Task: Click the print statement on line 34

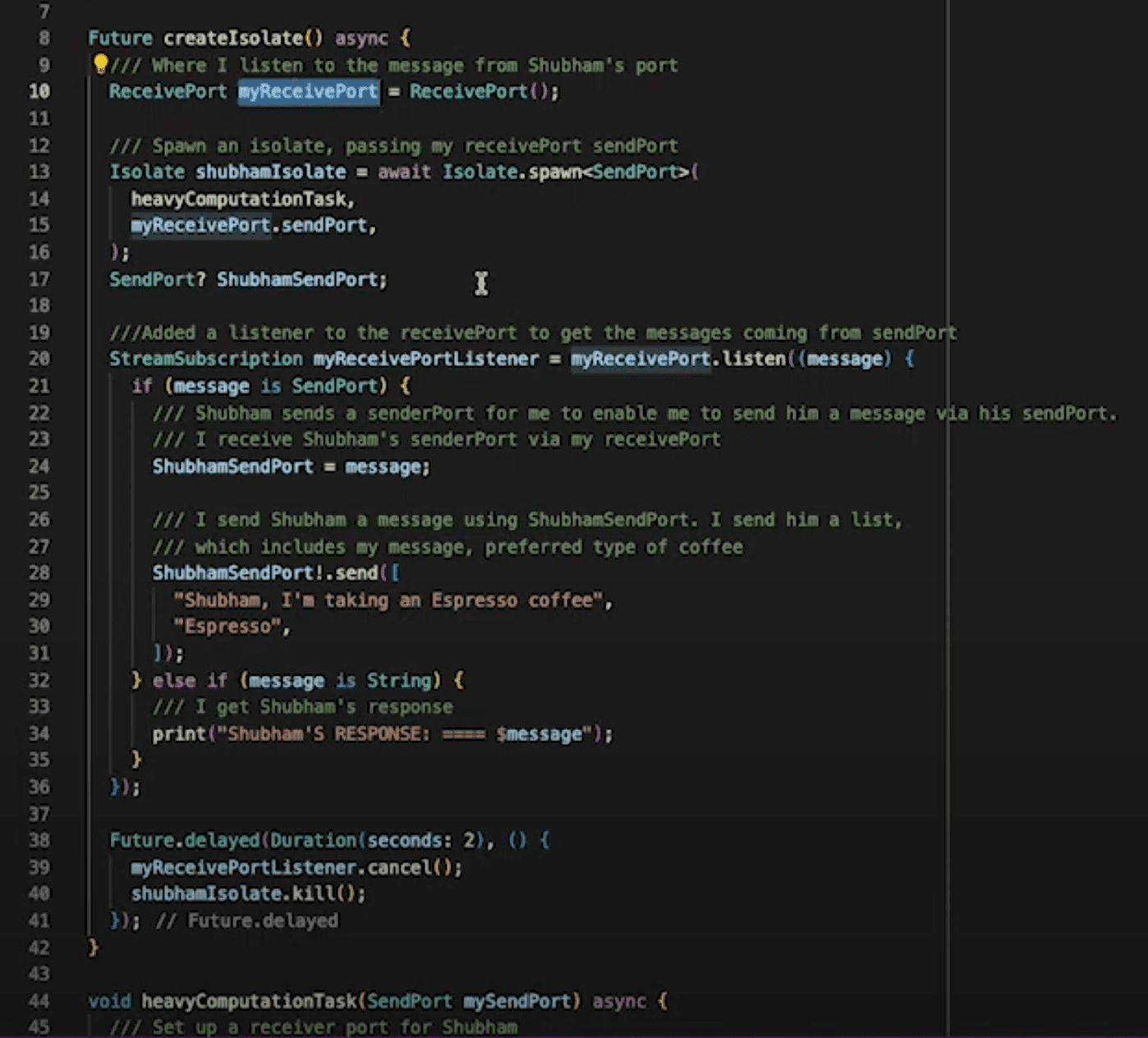Action: pyautogui.click(x=179, y=733)
